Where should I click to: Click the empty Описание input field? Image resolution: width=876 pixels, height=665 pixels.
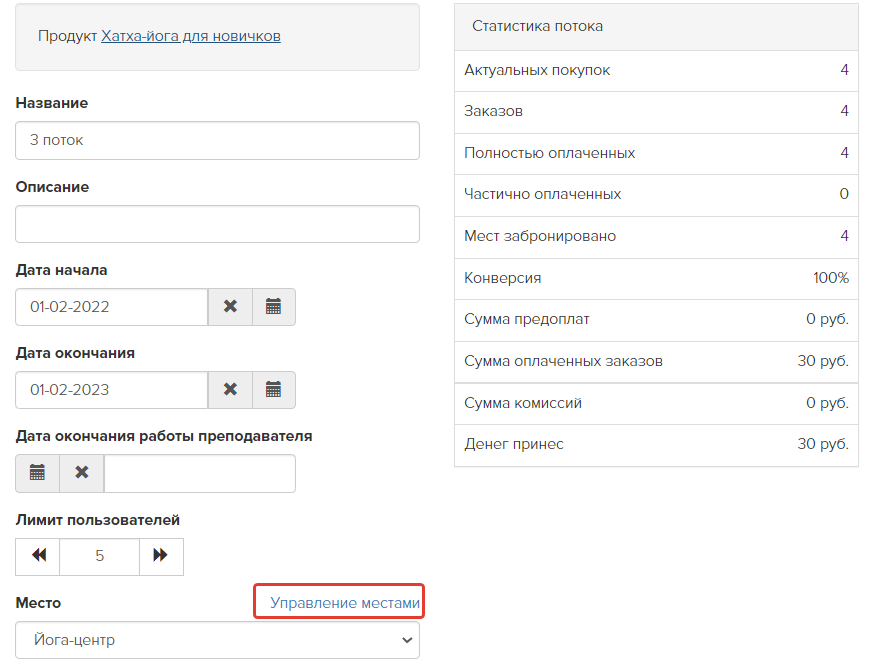[217, 224]
